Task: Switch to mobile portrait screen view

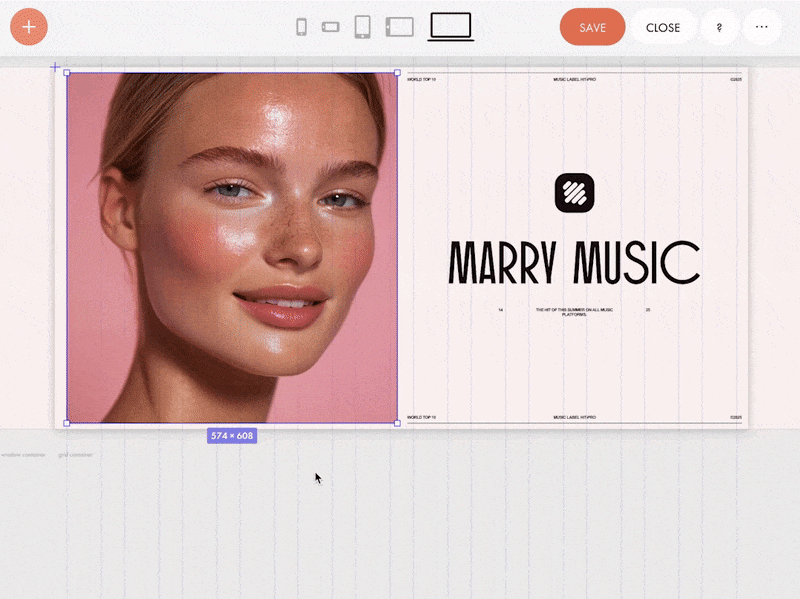Action: pyautogui.click(x=302, y=27)
